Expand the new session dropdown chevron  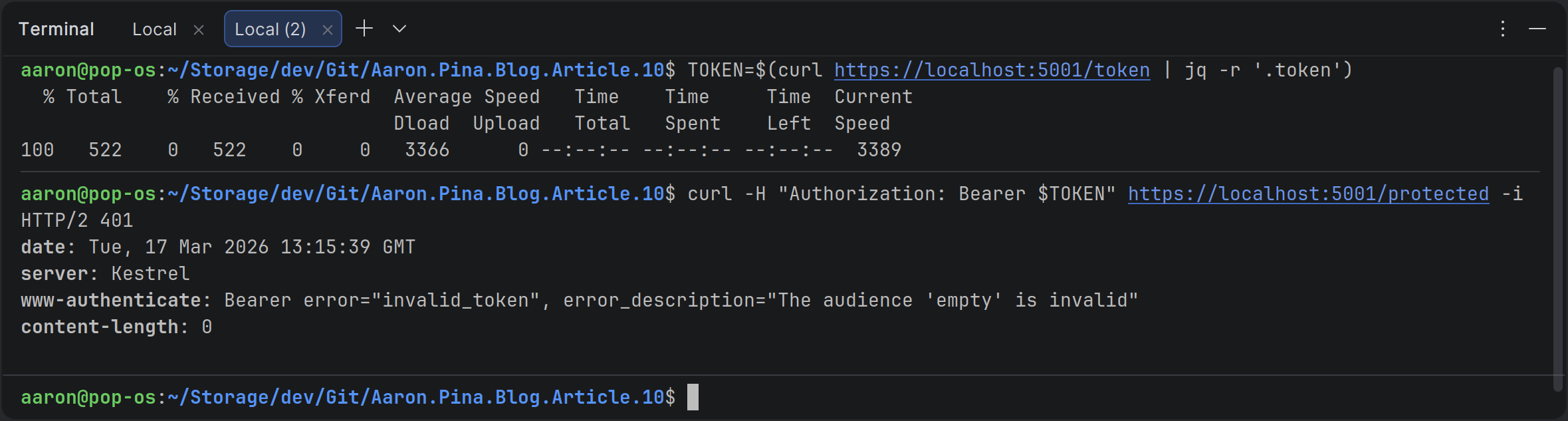point(399,29)
